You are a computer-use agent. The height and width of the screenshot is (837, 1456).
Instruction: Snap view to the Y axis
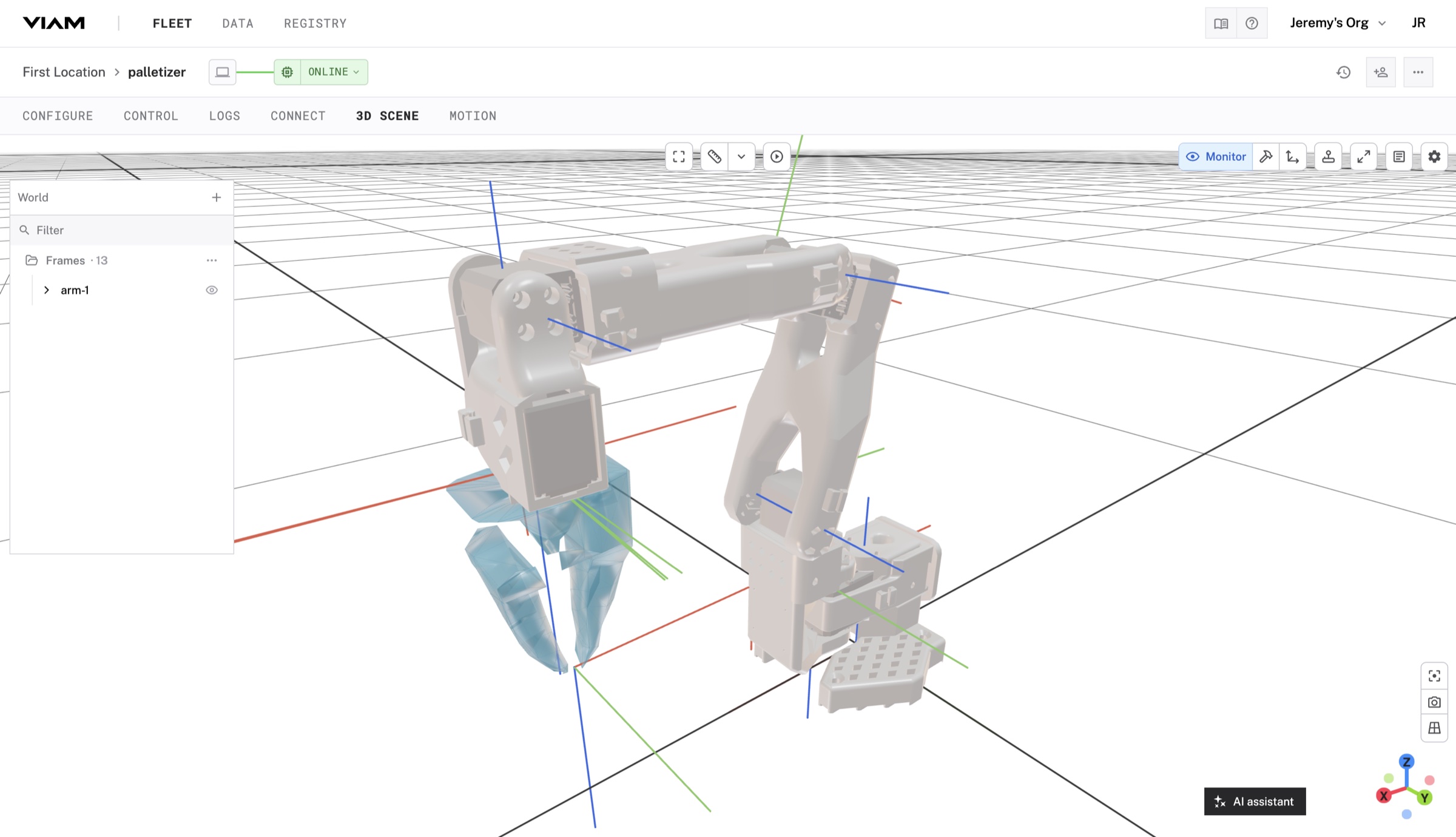pyautogui.click(x=1424, y=798)
